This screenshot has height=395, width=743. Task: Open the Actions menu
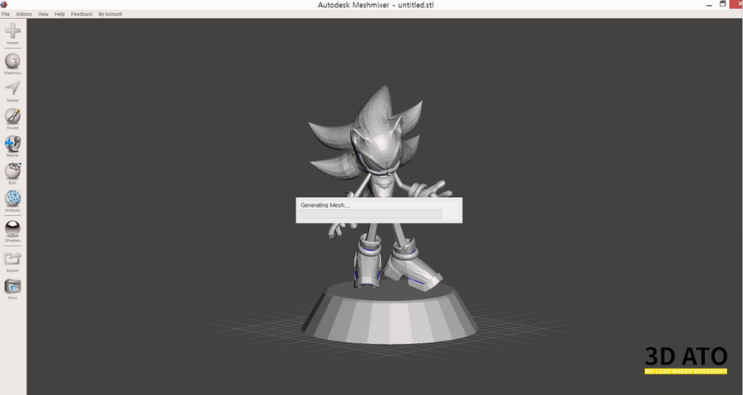coord(24,14)
